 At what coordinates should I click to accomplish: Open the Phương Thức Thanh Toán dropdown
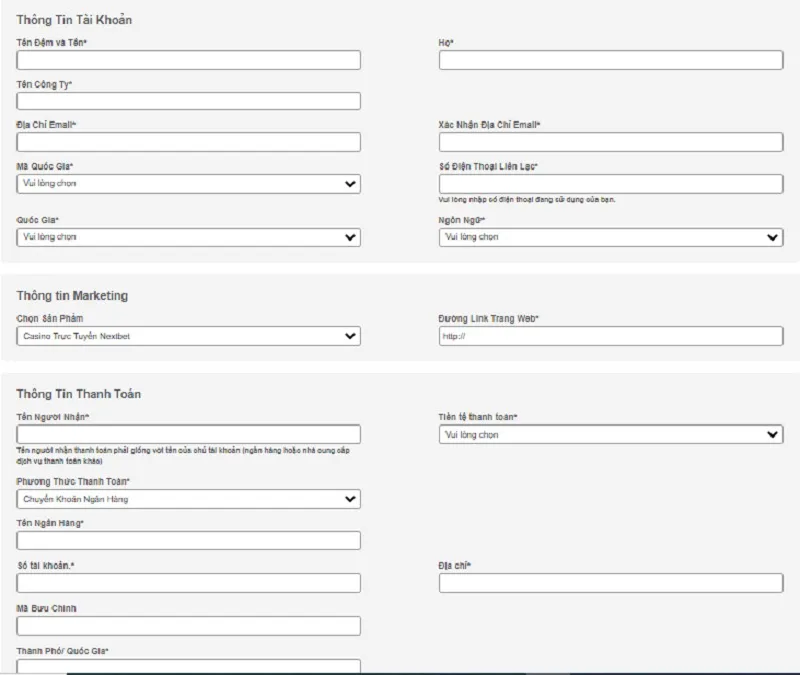tap(188, 499)
